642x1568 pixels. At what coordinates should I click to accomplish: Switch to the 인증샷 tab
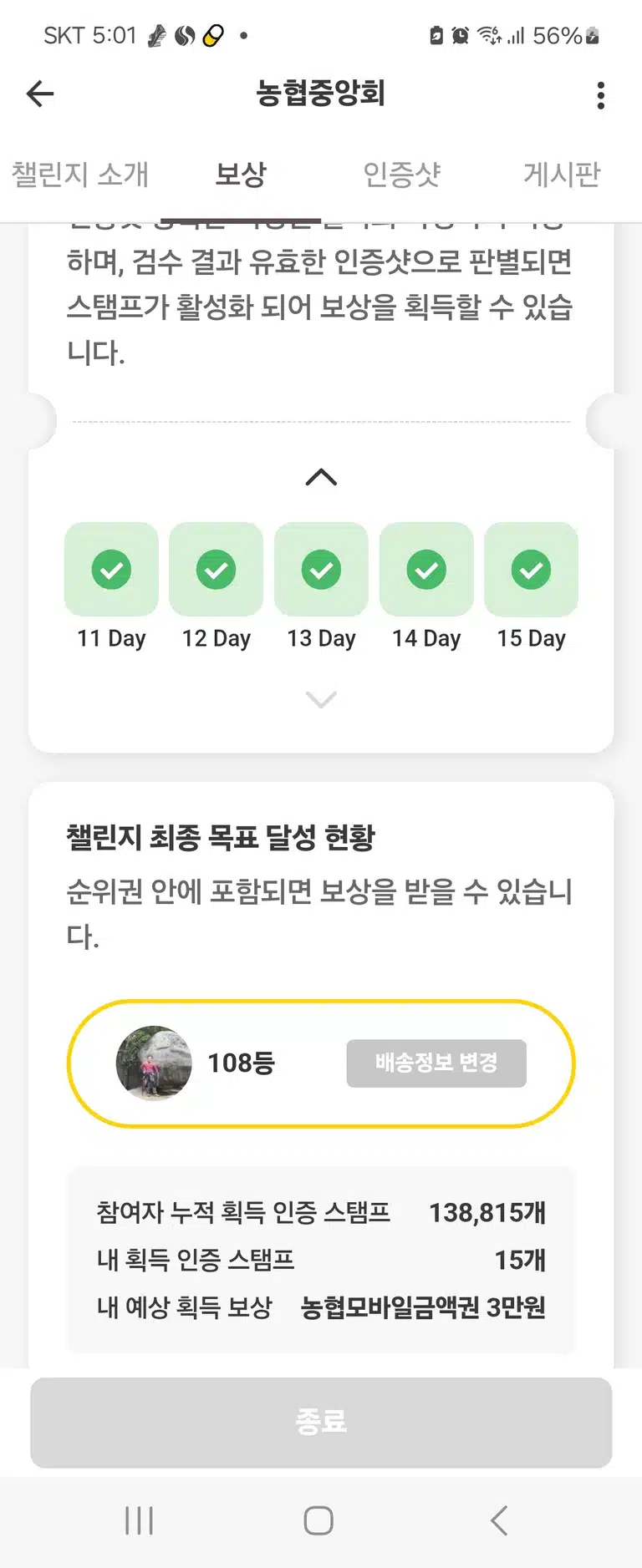click(401, 175)
